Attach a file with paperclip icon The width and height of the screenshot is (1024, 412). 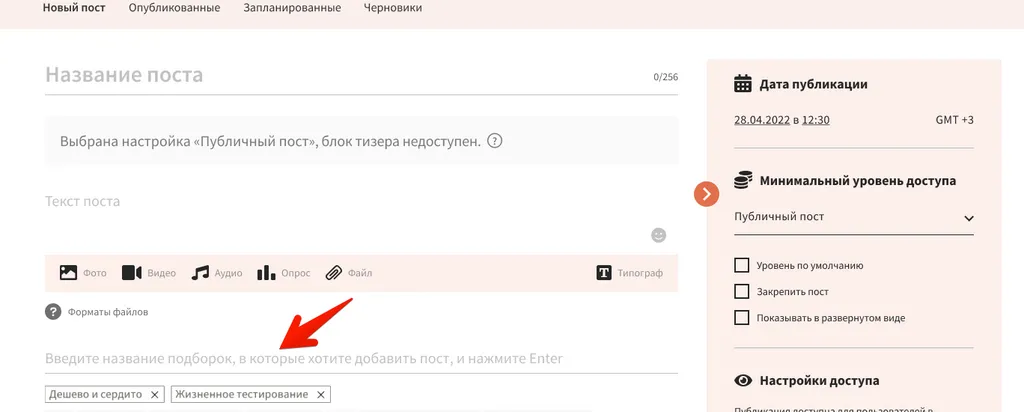(x=334, y=273)
